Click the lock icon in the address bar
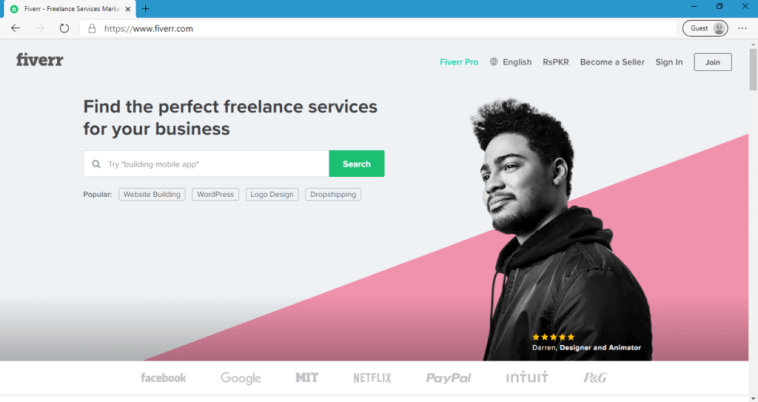Viewport: 758px width, 402px height. coord(92,29)
